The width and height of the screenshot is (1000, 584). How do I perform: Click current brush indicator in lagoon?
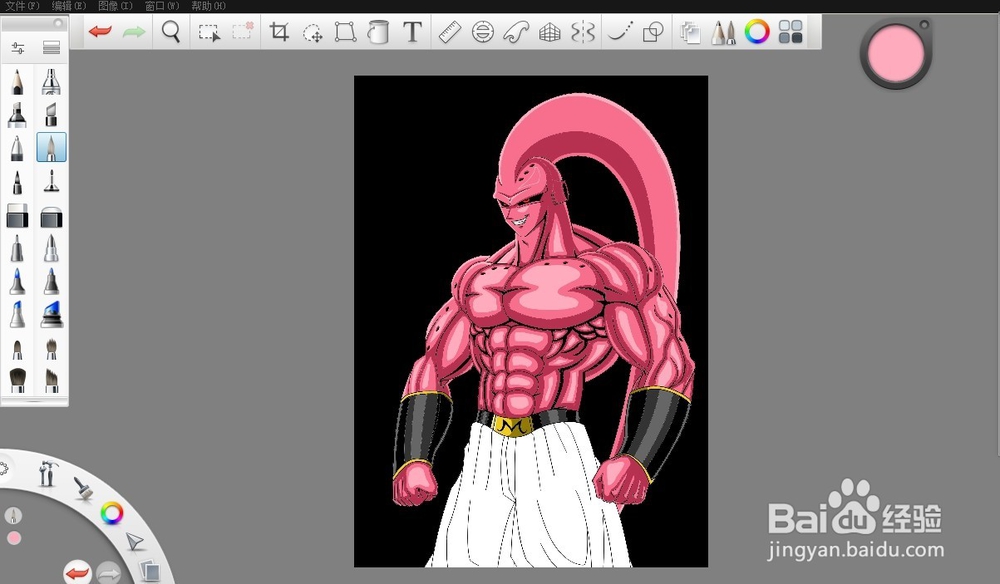click(x=13, y=515)
